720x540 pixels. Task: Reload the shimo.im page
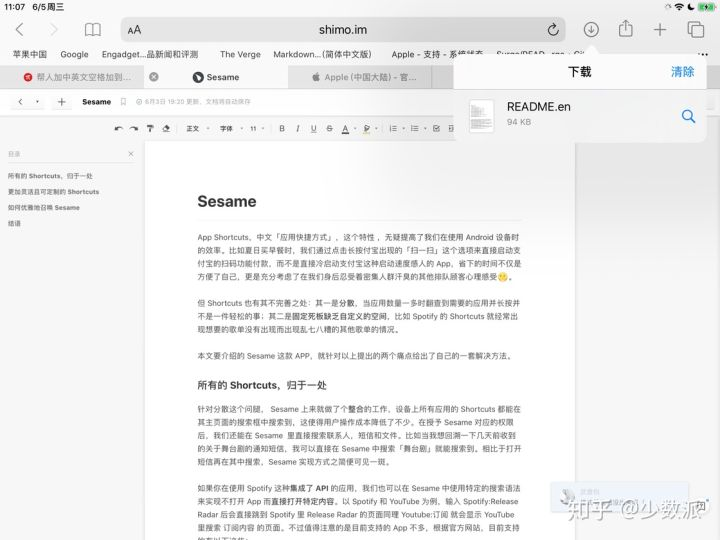[x=553, y=30]
